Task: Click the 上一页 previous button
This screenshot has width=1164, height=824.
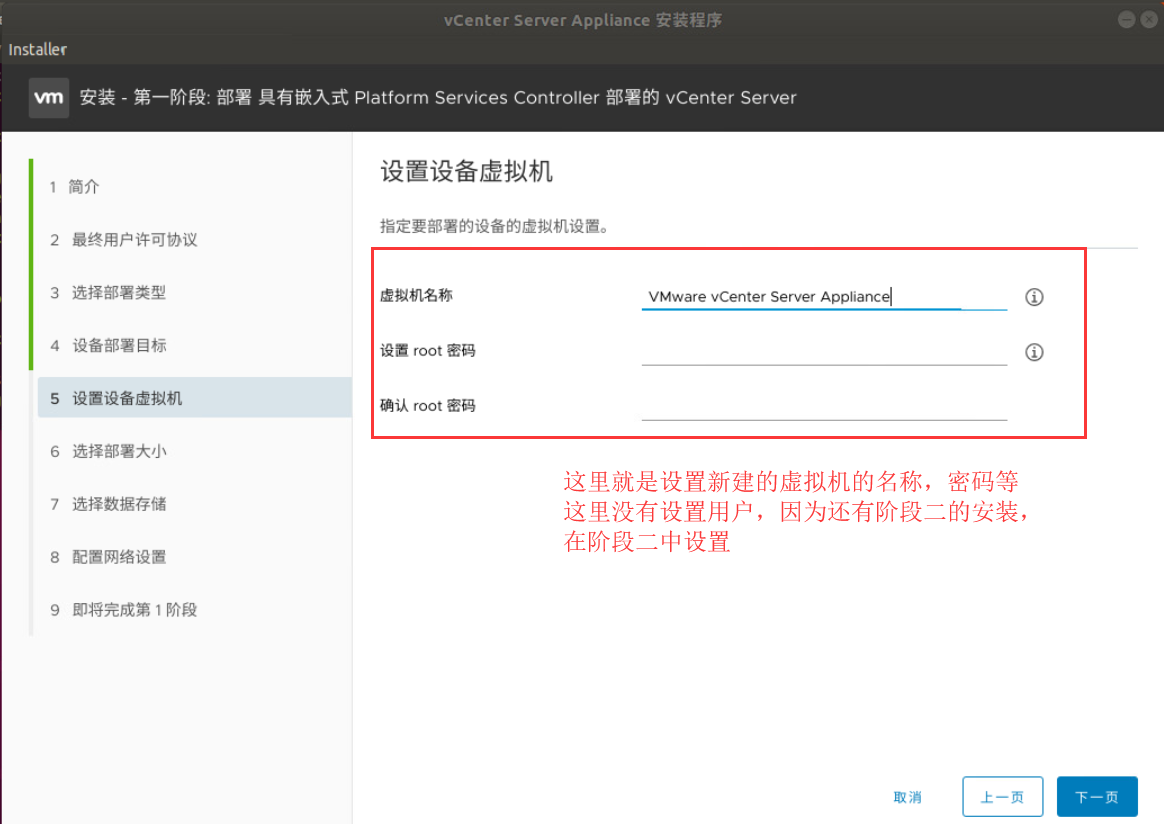Action: coord(1002,797)
